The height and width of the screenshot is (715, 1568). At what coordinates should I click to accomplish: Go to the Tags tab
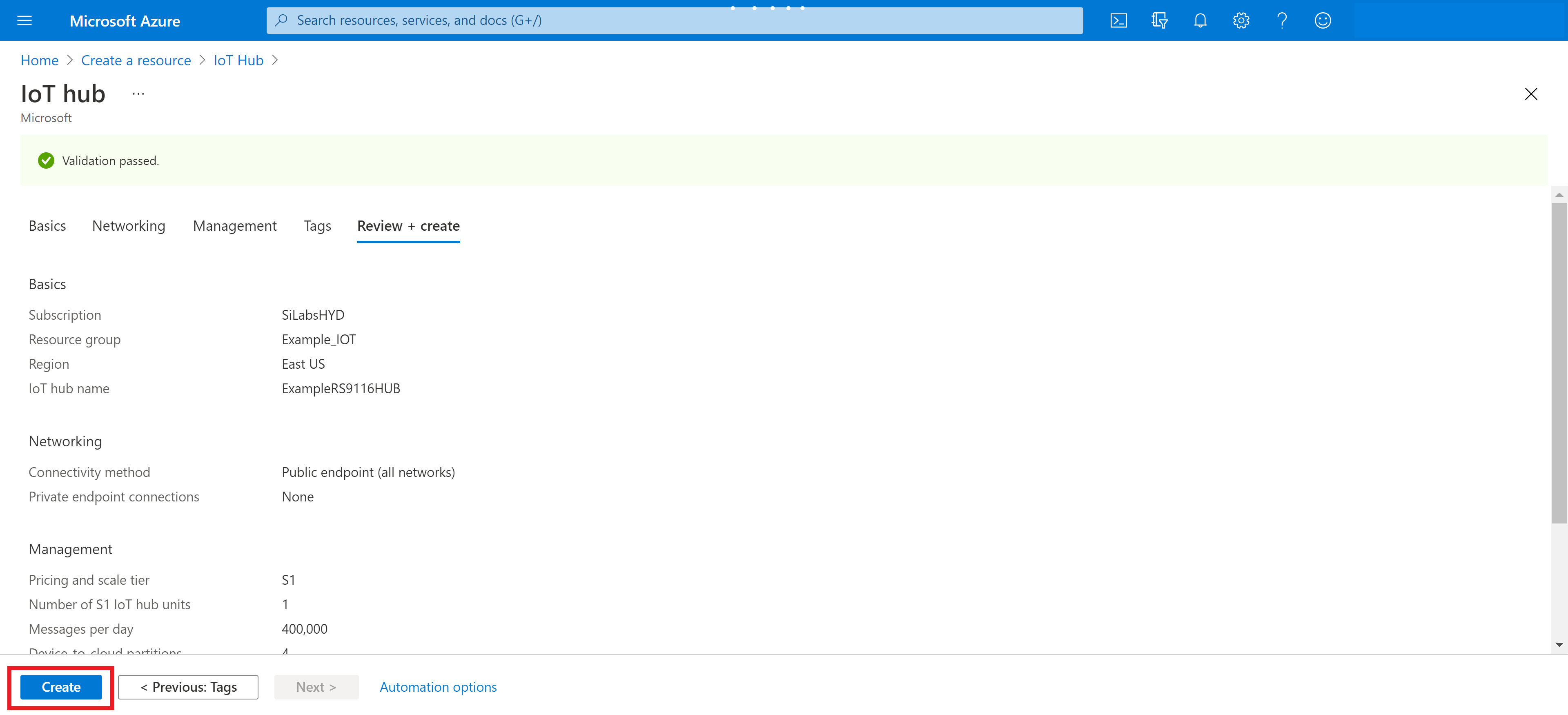[317, 226]
